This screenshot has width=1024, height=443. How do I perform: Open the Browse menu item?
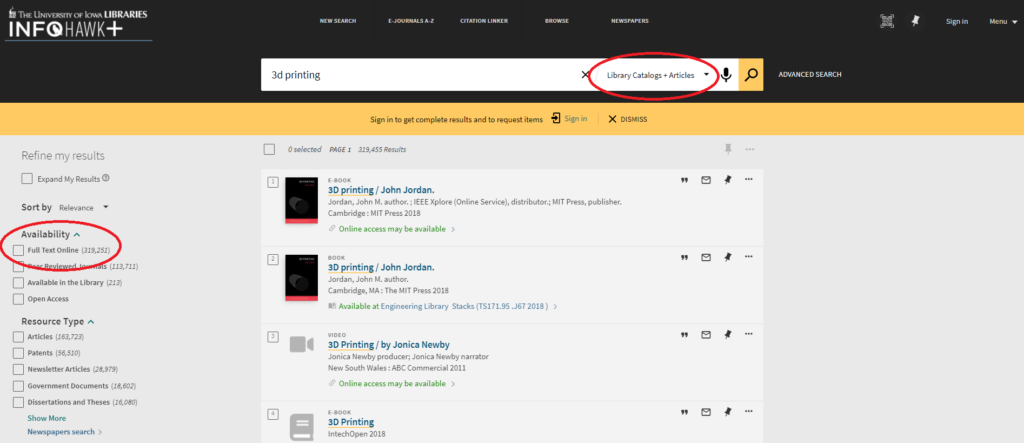[x=556, y=21]
